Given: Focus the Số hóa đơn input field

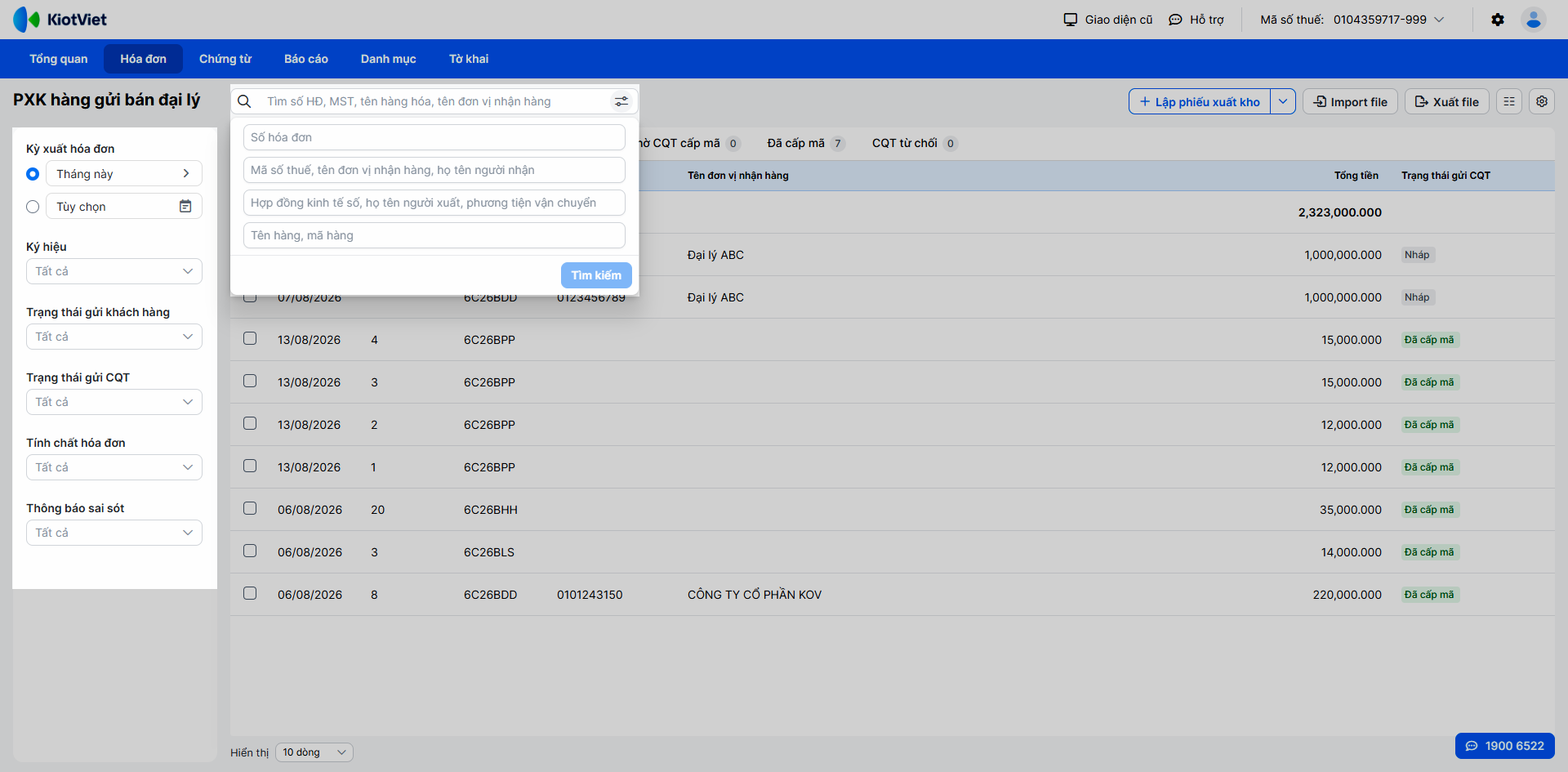Looking at the screenshot, I should click(434, 137).
